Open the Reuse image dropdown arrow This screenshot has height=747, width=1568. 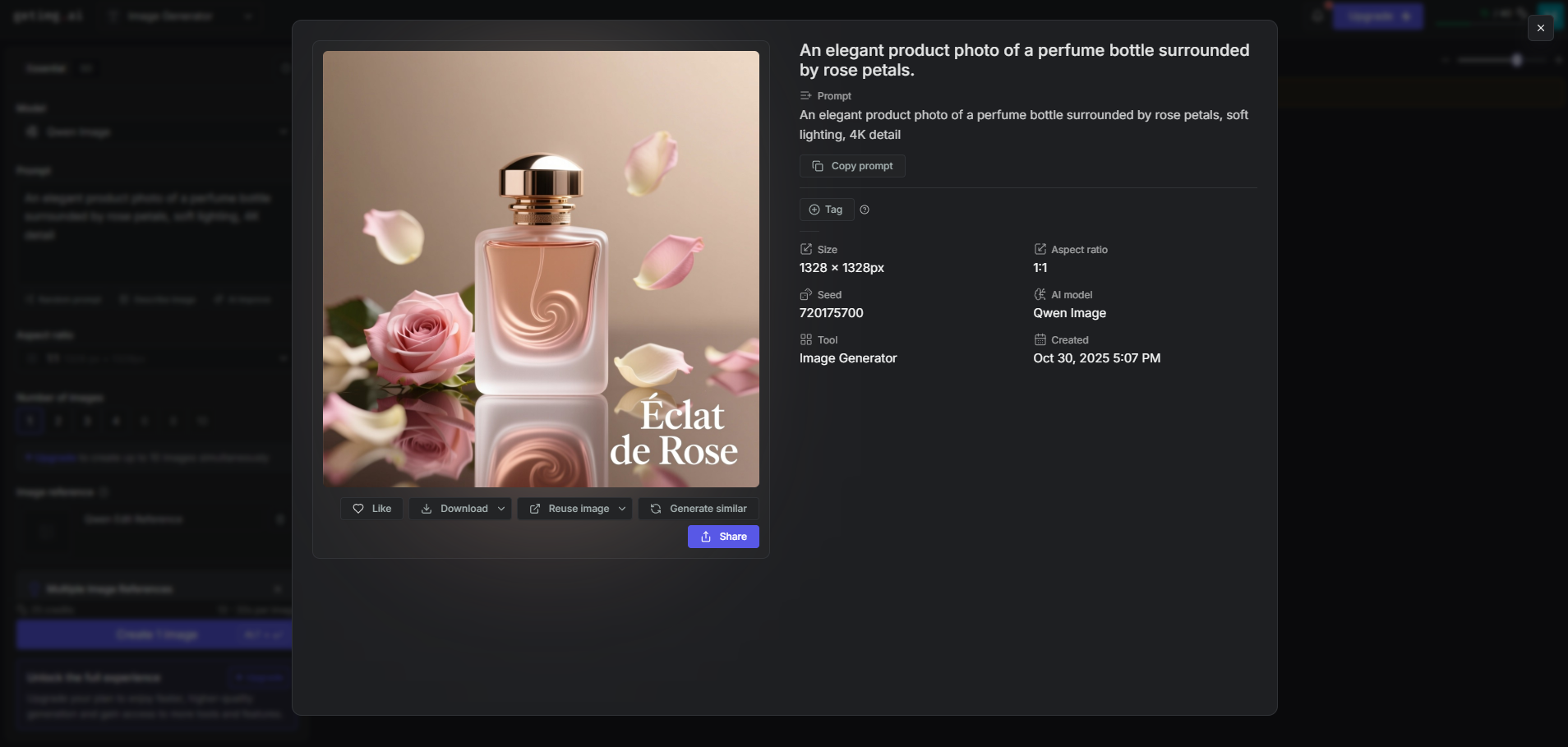622,509
